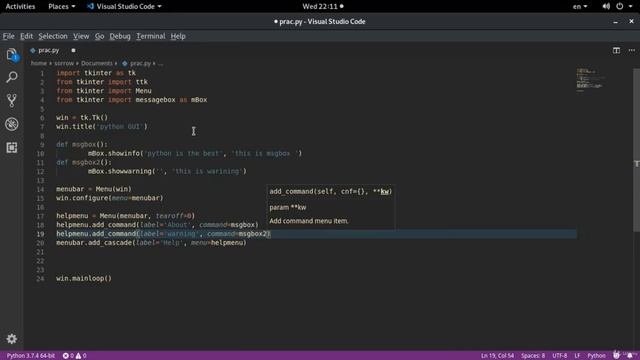Open the Explorer view in activity bar
This screenshot has width=640, height=360.
[11, 55]
